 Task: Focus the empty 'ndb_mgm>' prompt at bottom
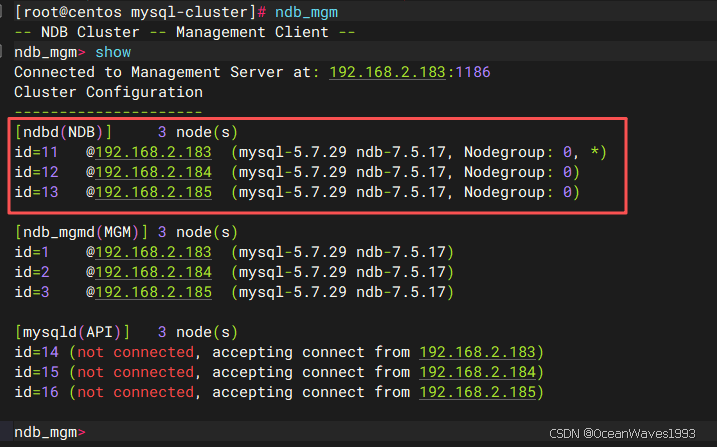pyautogui.click(x=49, y=432)
